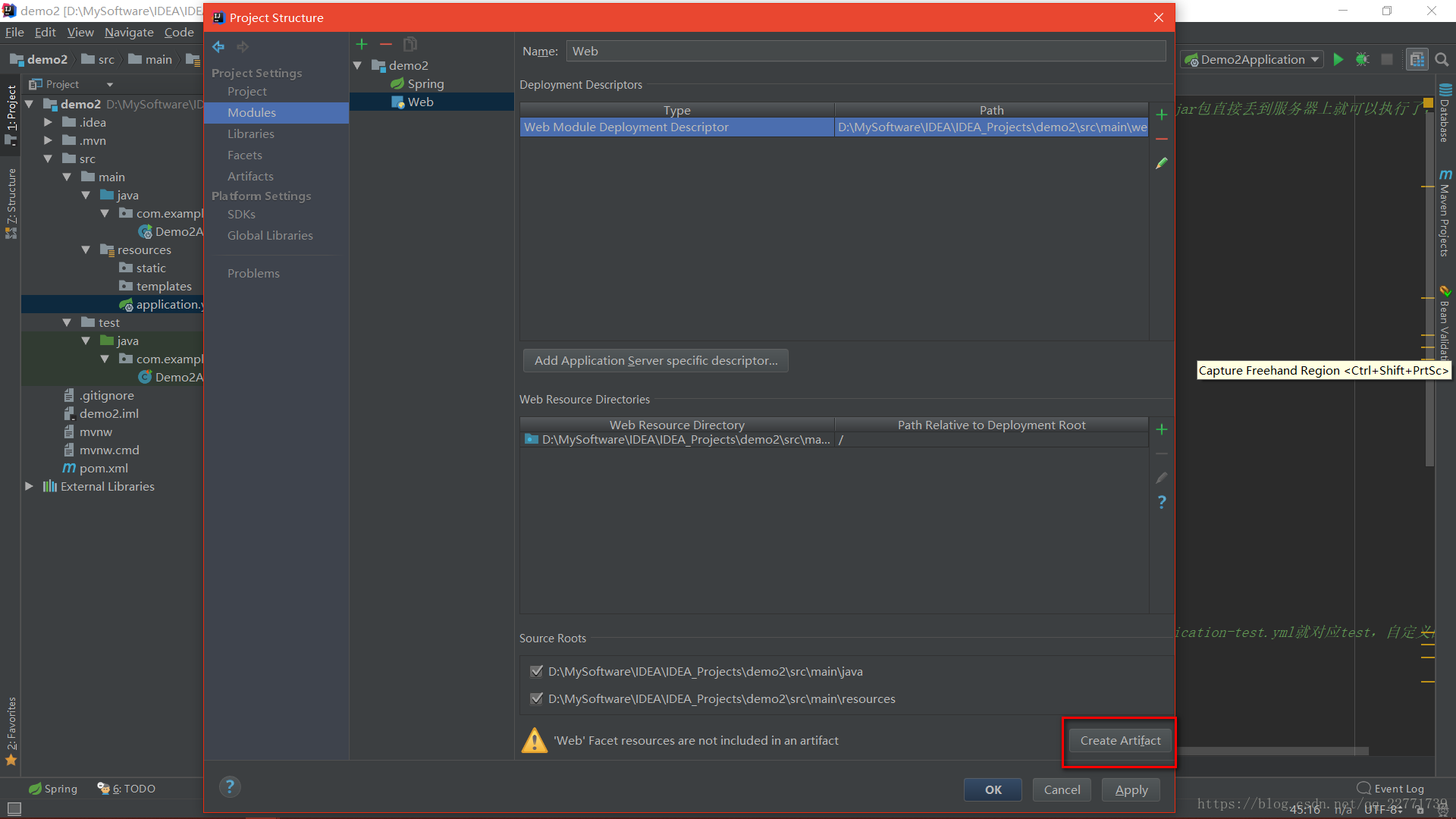Open the Bean Validation tool window
Image resolution: width=1456 pixels, height=819 pixels.
click(1445, 322)
